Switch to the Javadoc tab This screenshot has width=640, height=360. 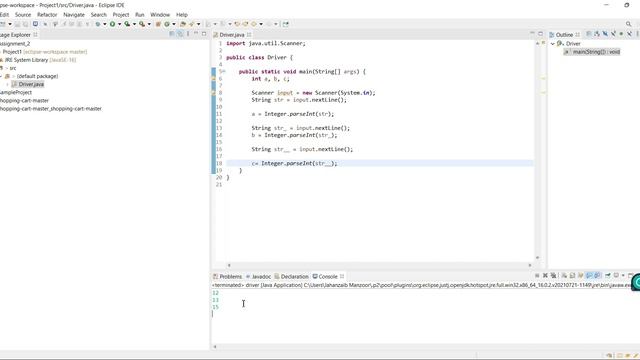[x=258, y=276]
